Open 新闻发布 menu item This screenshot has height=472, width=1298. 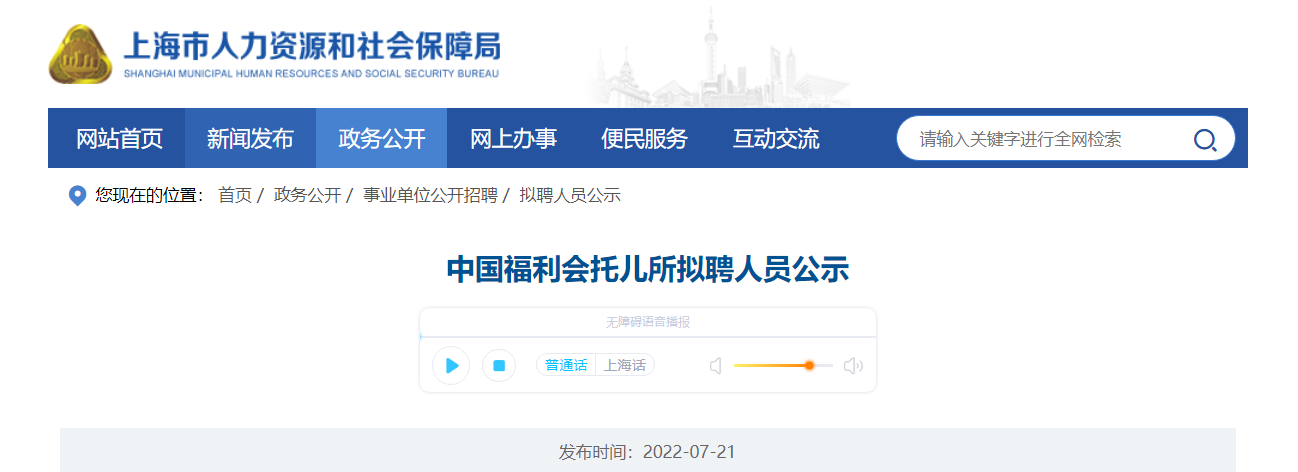pos(250,139)
